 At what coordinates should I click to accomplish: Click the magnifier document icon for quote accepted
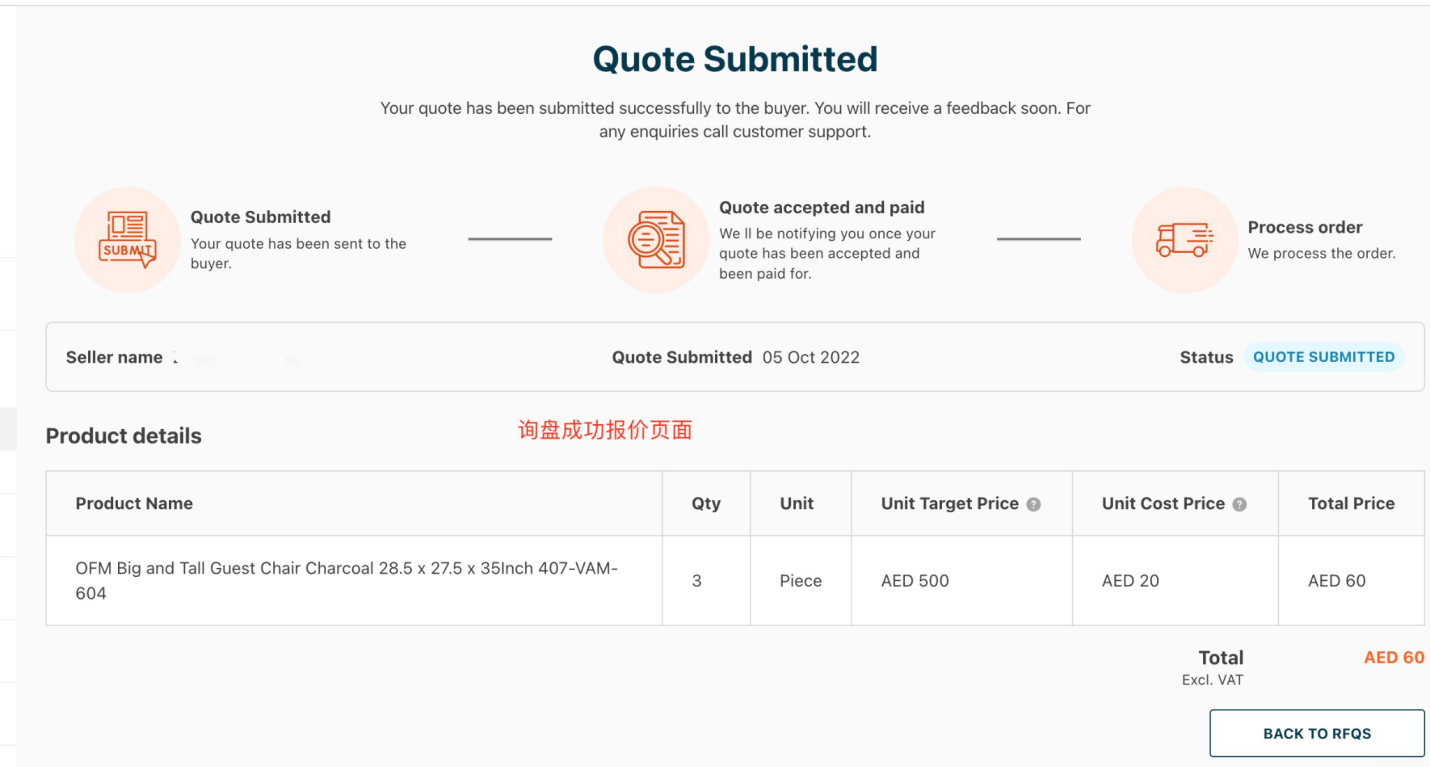point(656,239)
